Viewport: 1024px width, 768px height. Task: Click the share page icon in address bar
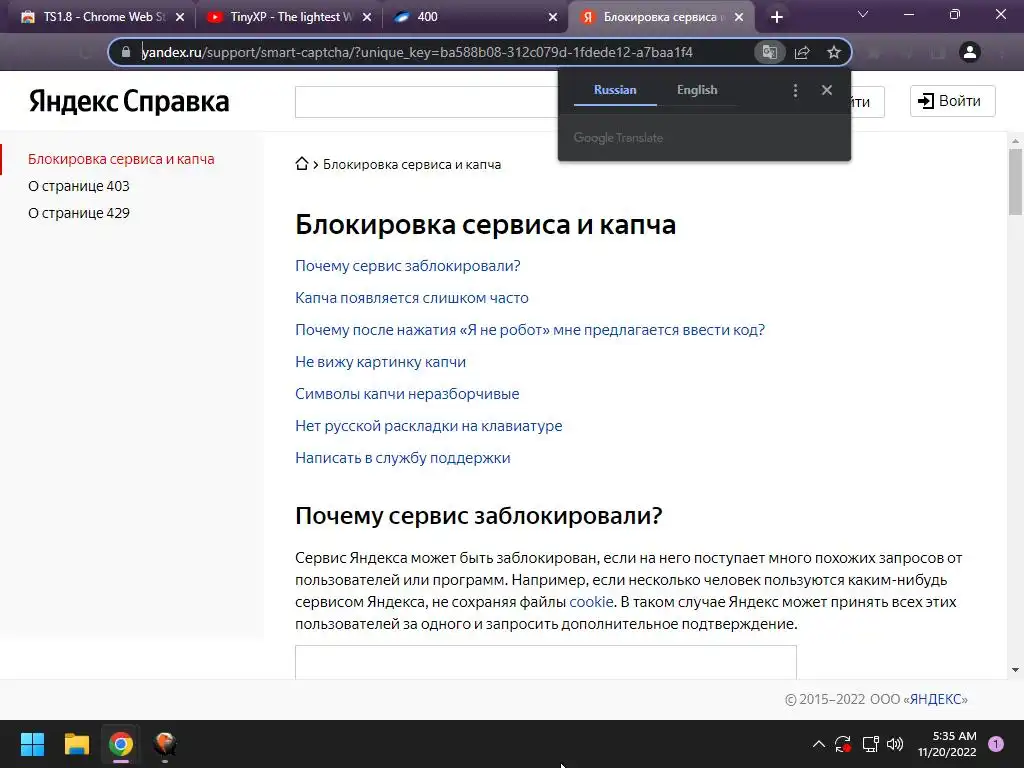[802, 52]
